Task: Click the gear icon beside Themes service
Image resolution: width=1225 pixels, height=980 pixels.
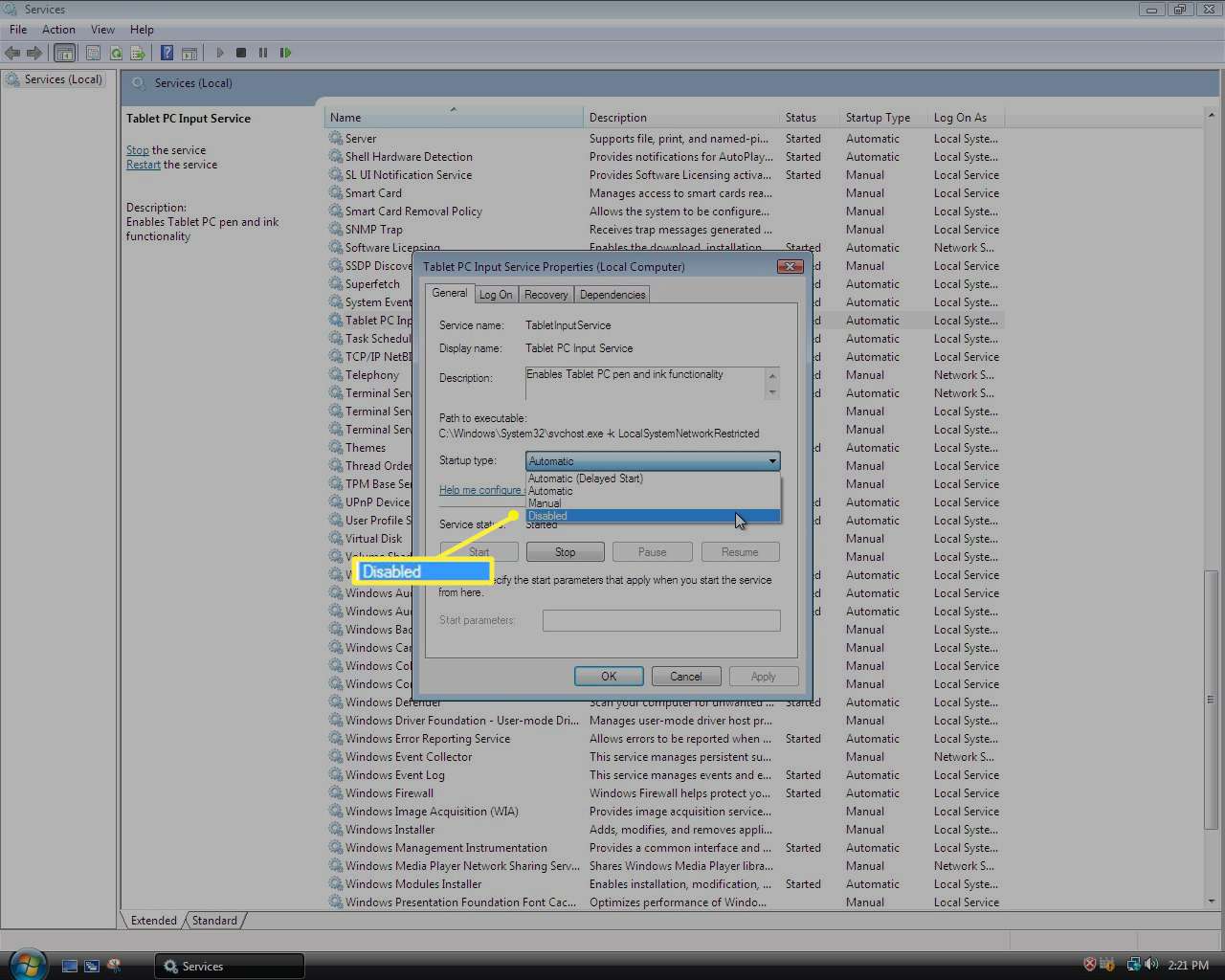Action: pos(336,448)
